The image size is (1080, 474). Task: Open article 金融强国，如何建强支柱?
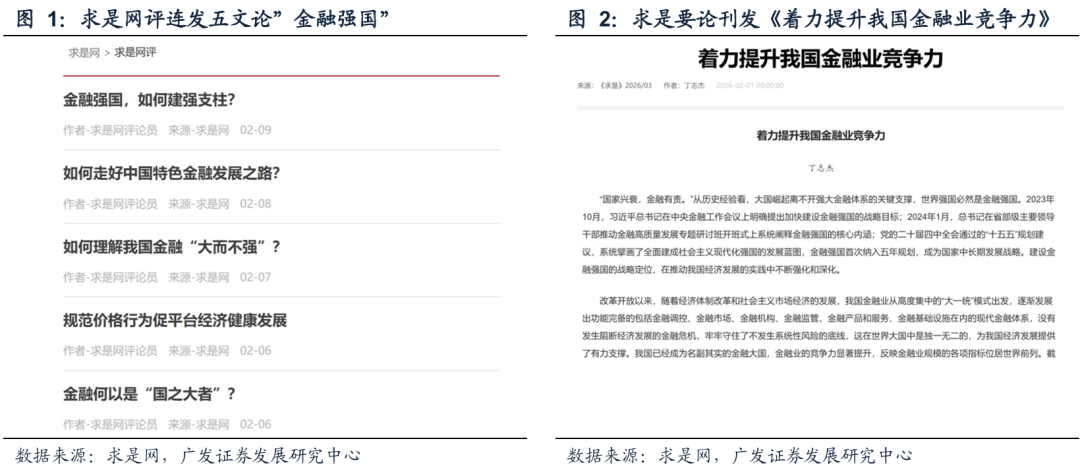coord(149,100)
